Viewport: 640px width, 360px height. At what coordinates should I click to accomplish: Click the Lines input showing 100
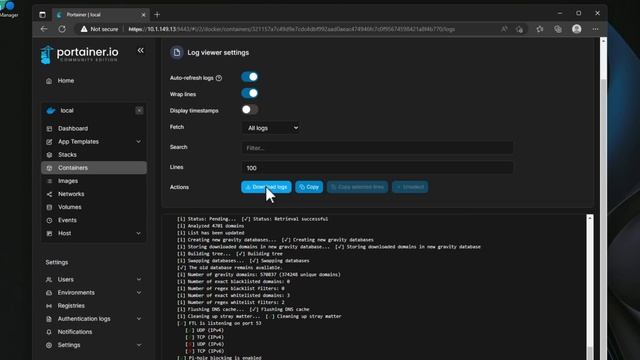click(x=377, y=168)
